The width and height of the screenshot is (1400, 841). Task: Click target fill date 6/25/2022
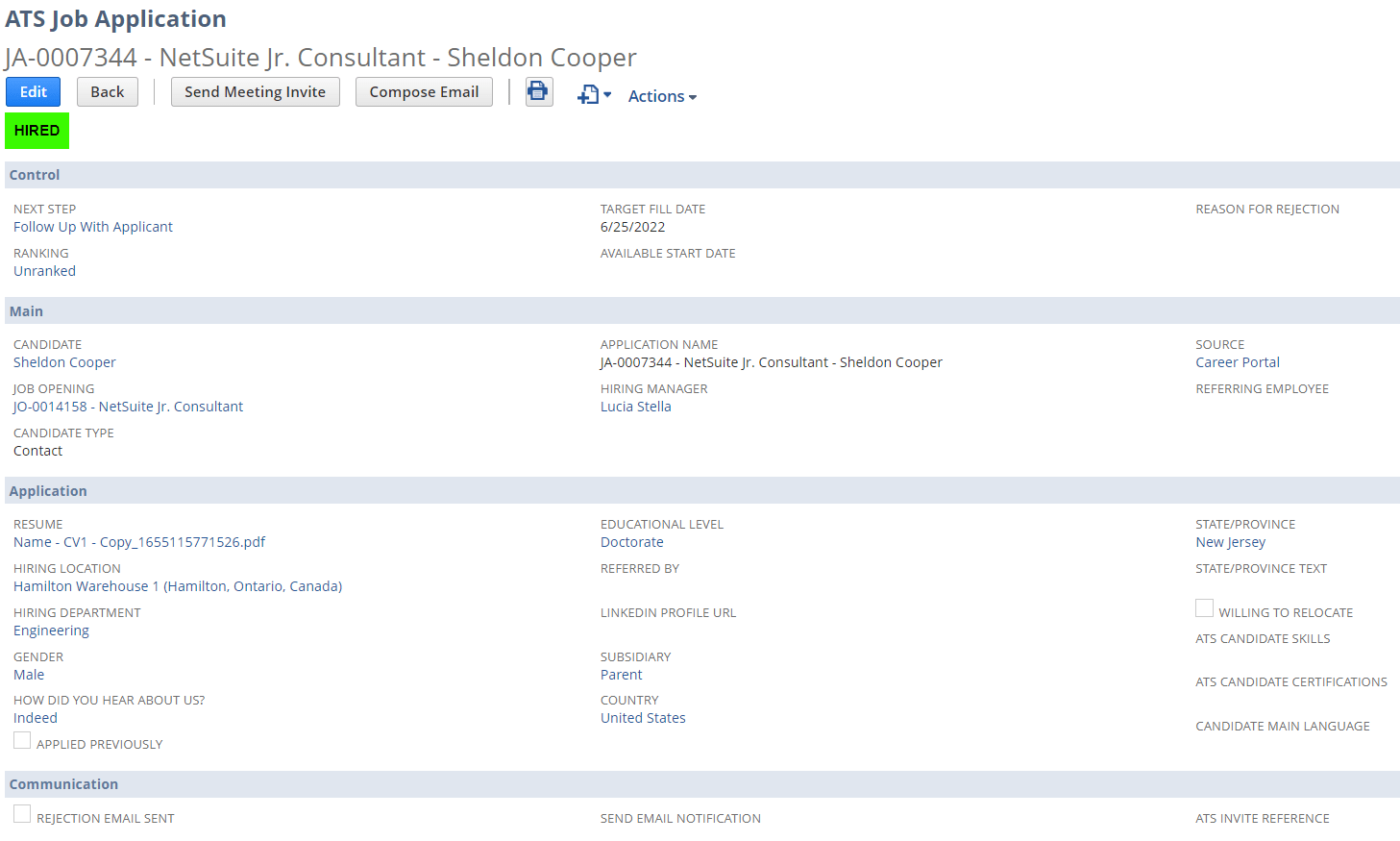point(633,227)
